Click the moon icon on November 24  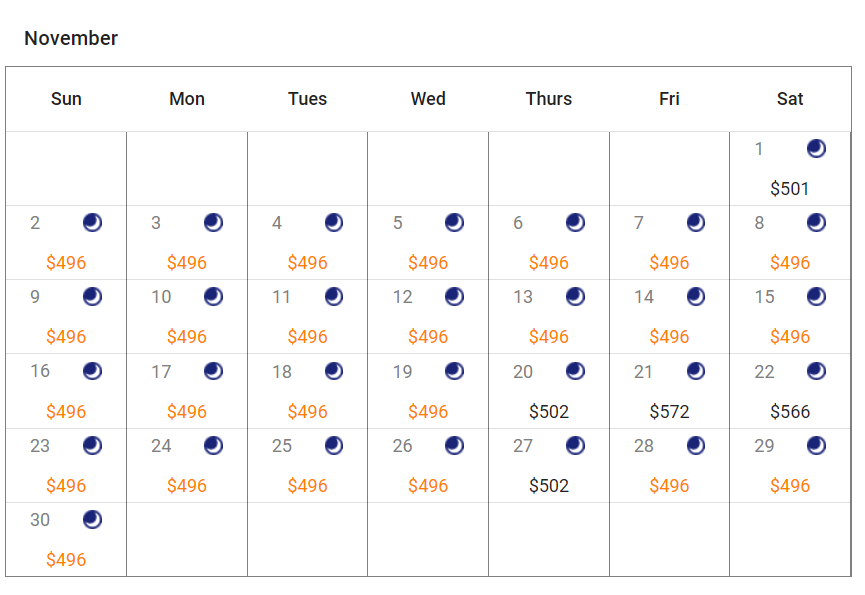(213, 445)
